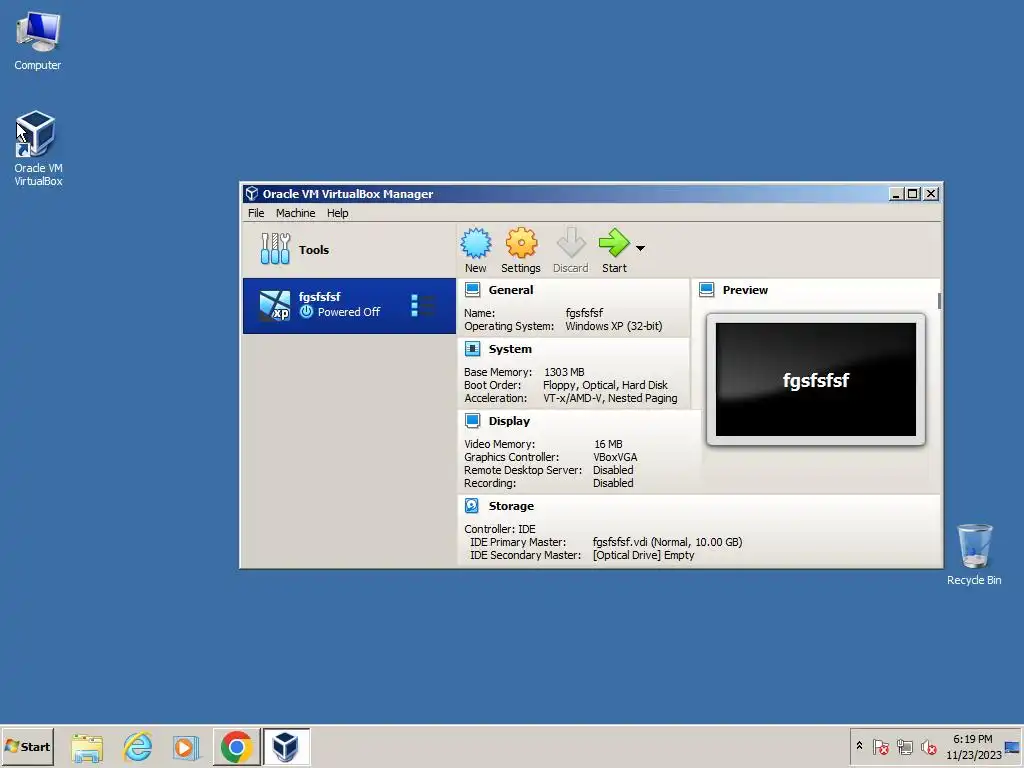This screenshot has width=1024, height=768.
Task: Click the General section icon
Action: pyautogui.click(x=473, y=290)
